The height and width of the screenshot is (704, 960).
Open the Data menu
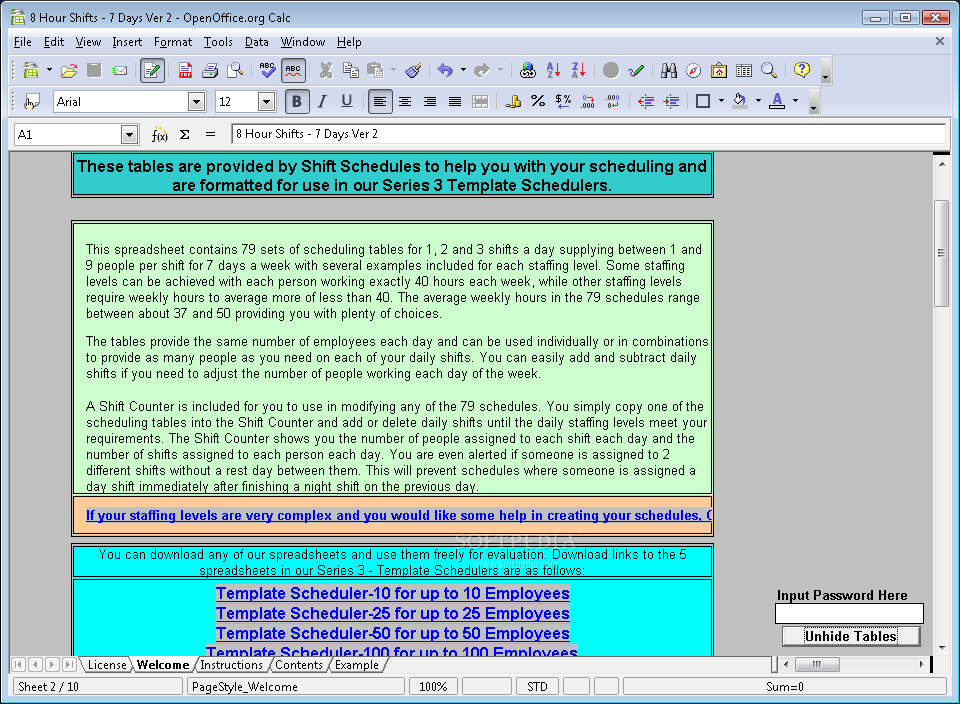pos(257,42)
